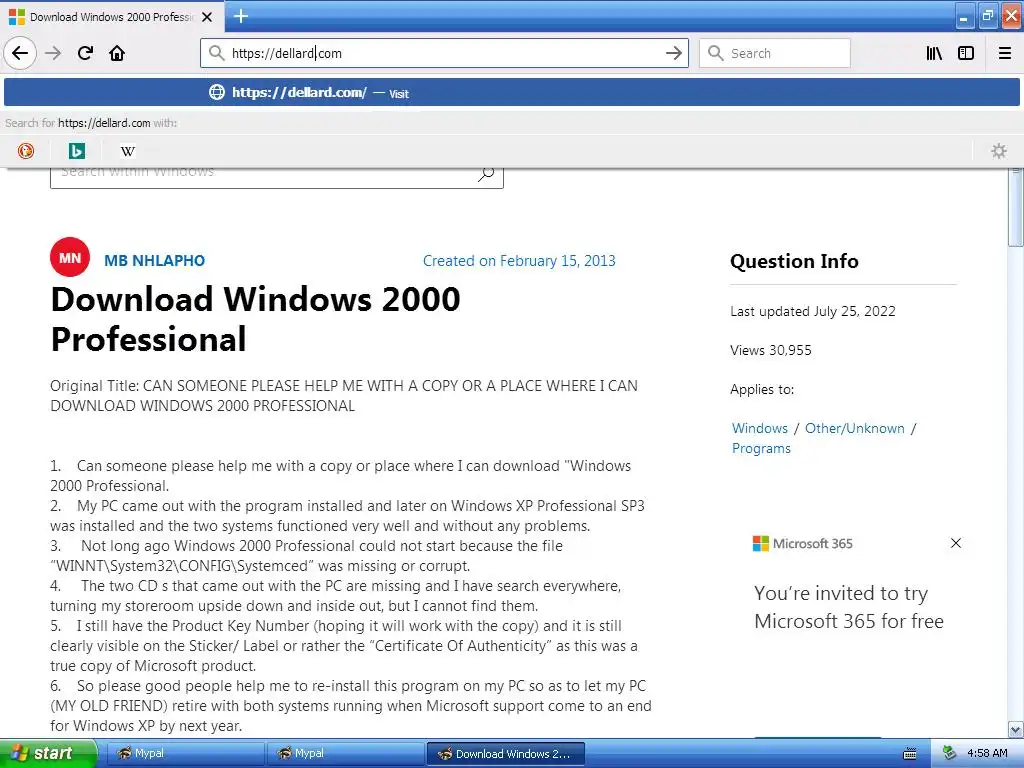
Task: Open the Other/Unknown category link
Action: (x=854, y=428)
